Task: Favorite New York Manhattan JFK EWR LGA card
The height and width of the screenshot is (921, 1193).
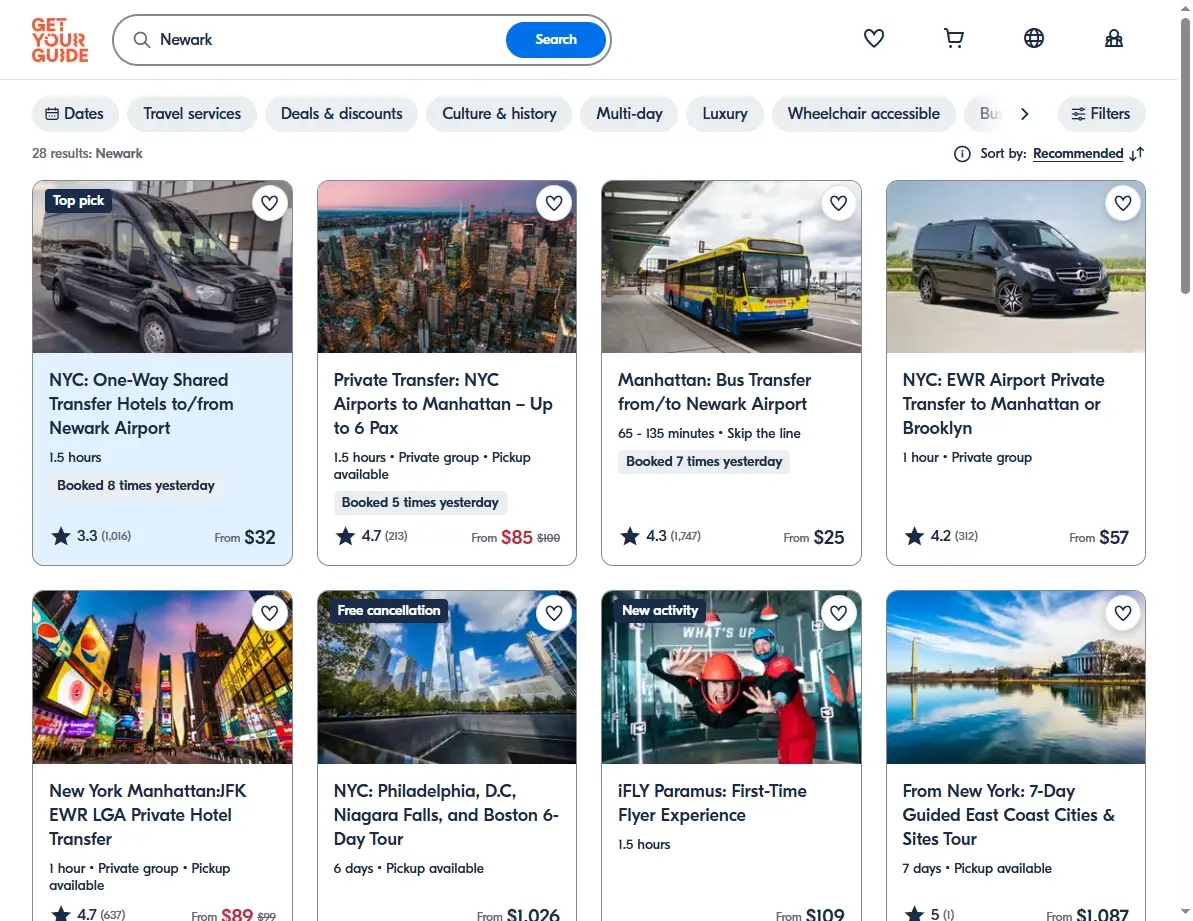Action: click(x=269, y=613)
